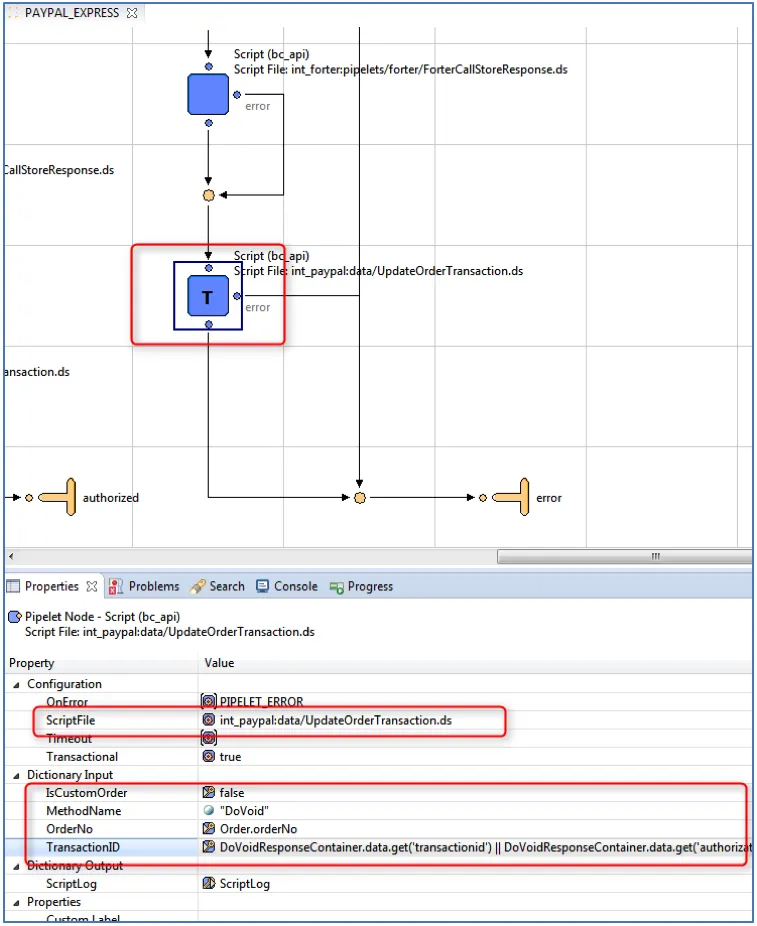
Task: Select the Transactional property name
Action: coord(81,757)
